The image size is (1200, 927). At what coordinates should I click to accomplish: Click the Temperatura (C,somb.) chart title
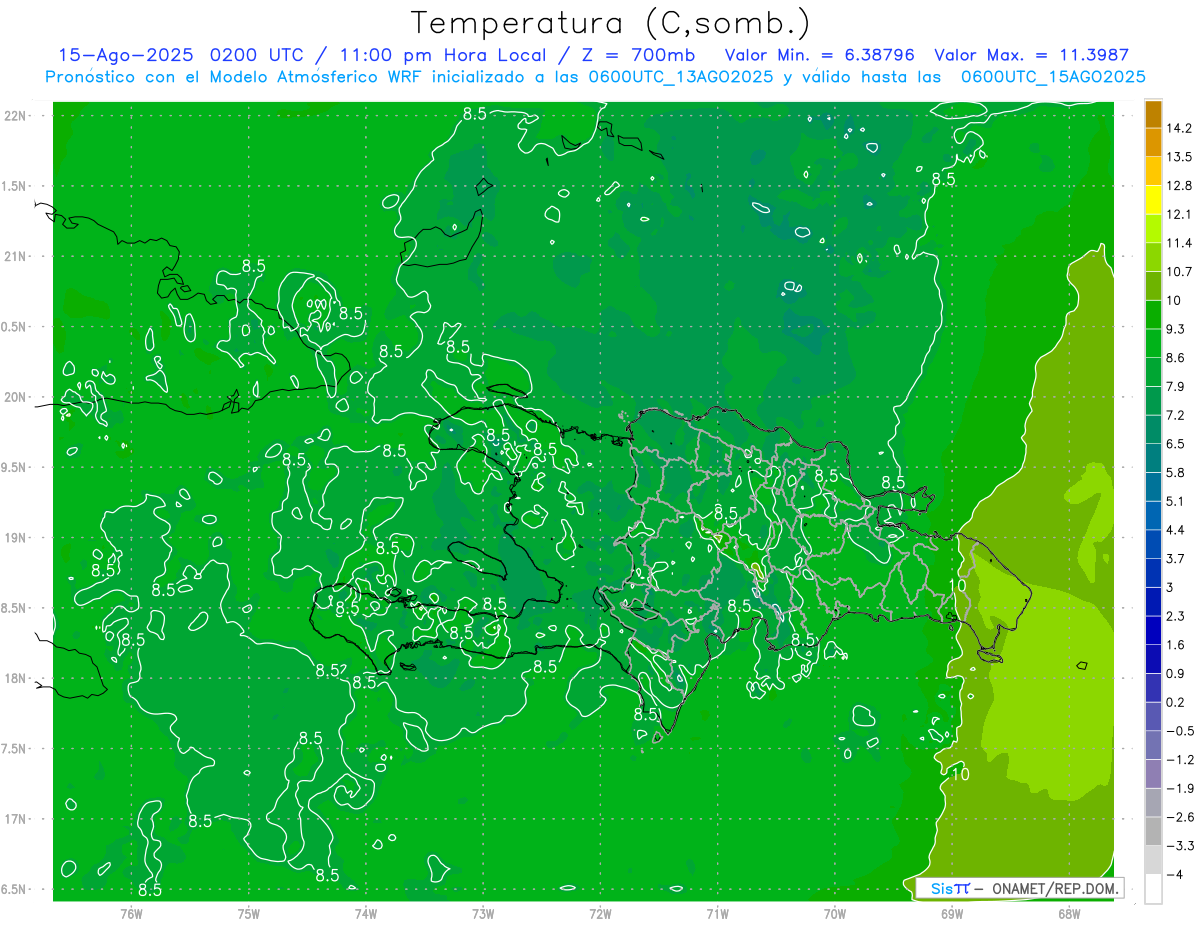point(610,23)
